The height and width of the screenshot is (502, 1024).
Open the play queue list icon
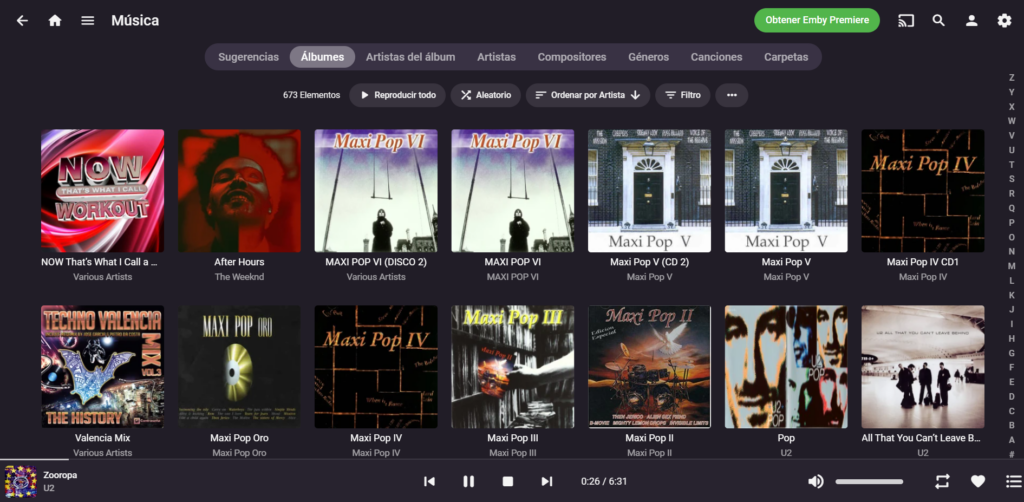pyautogui.click(x=1013, y=482)
